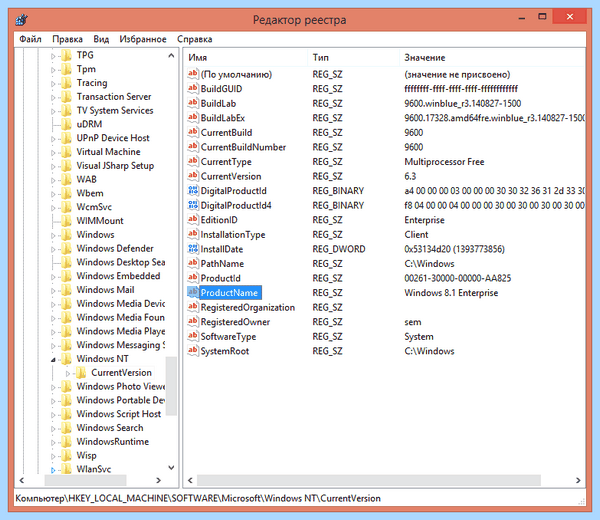Click the folder icon of Virtual Machine key
Image resolution: width=600 pixels, height=520 pixels.
(x=67, y=152)
